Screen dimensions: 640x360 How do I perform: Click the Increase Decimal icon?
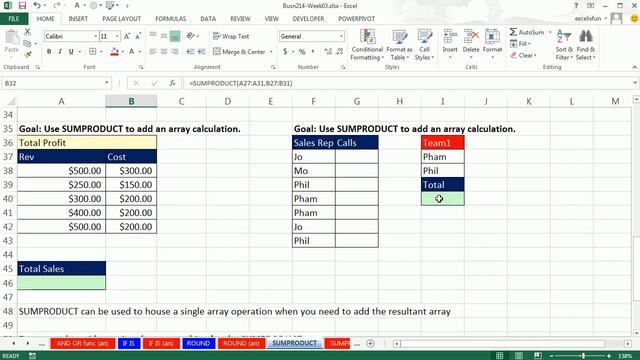tap(328, 52)
